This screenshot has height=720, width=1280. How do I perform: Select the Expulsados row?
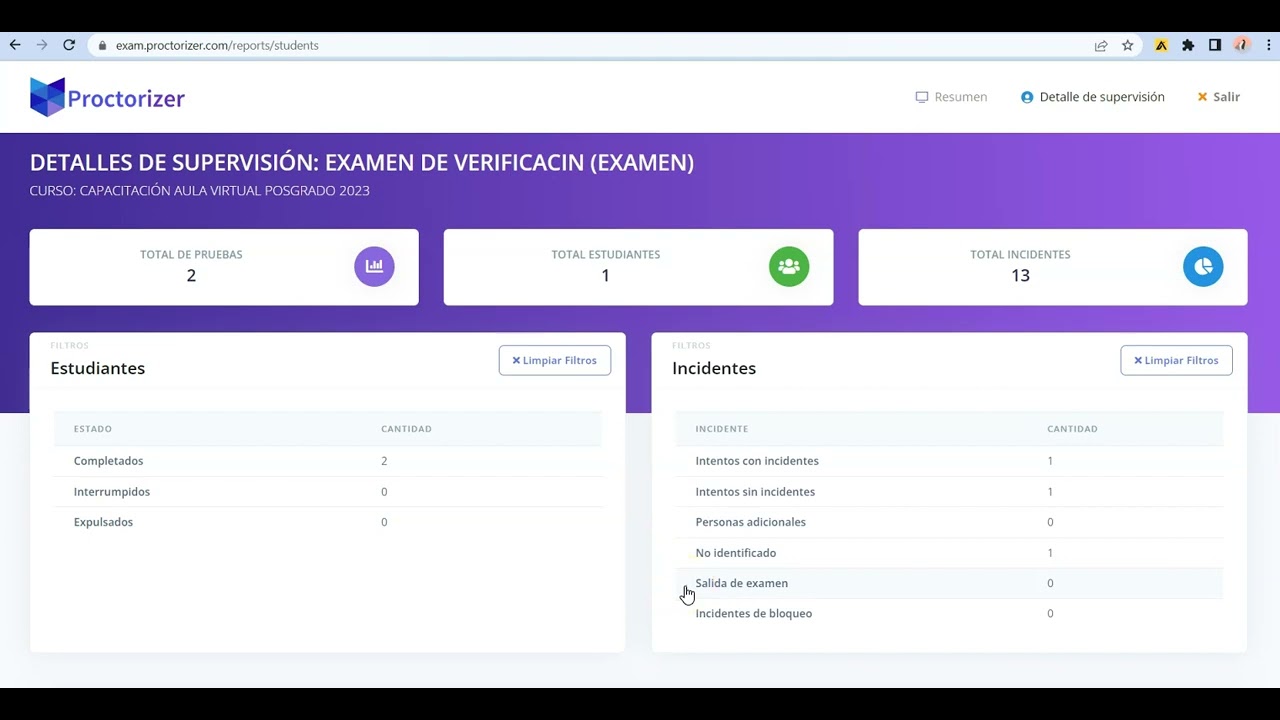click(x=328, y=522)
